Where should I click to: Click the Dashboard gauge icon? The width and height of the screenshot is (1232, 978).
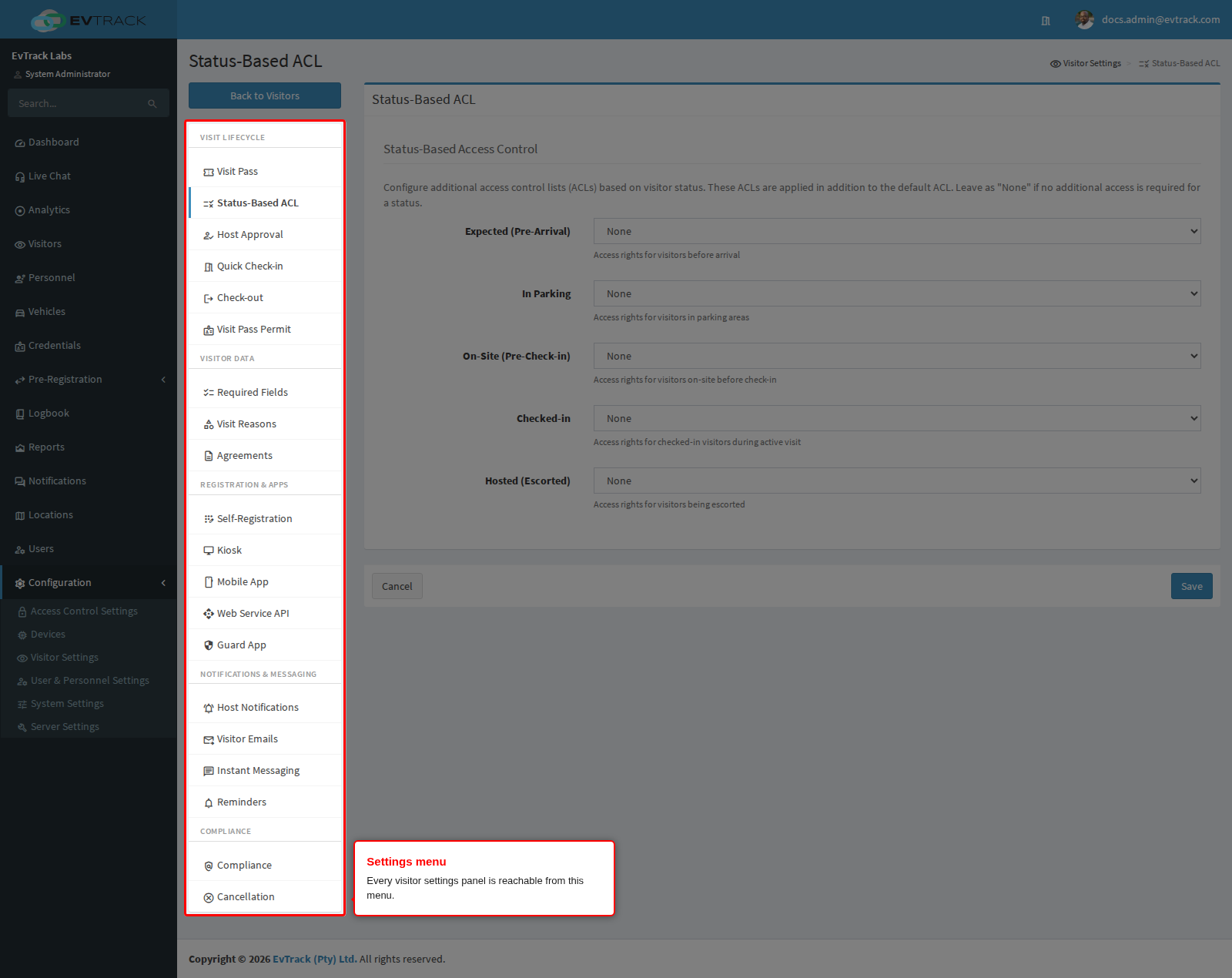coord(20,143)
